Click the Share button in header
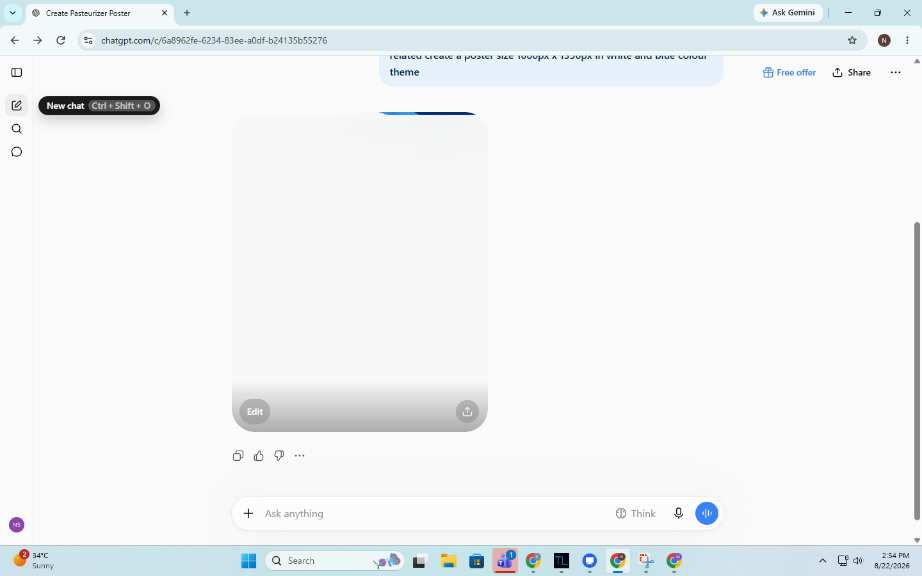 tap(851, 73)
